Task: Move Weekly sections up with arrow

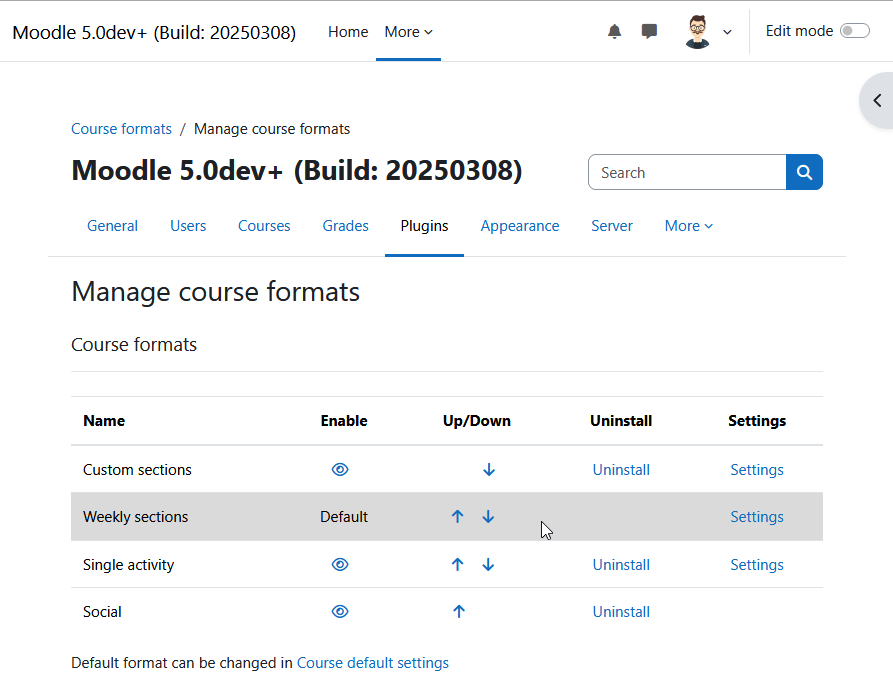Action: pyautogui.click(x=457, y=516)
